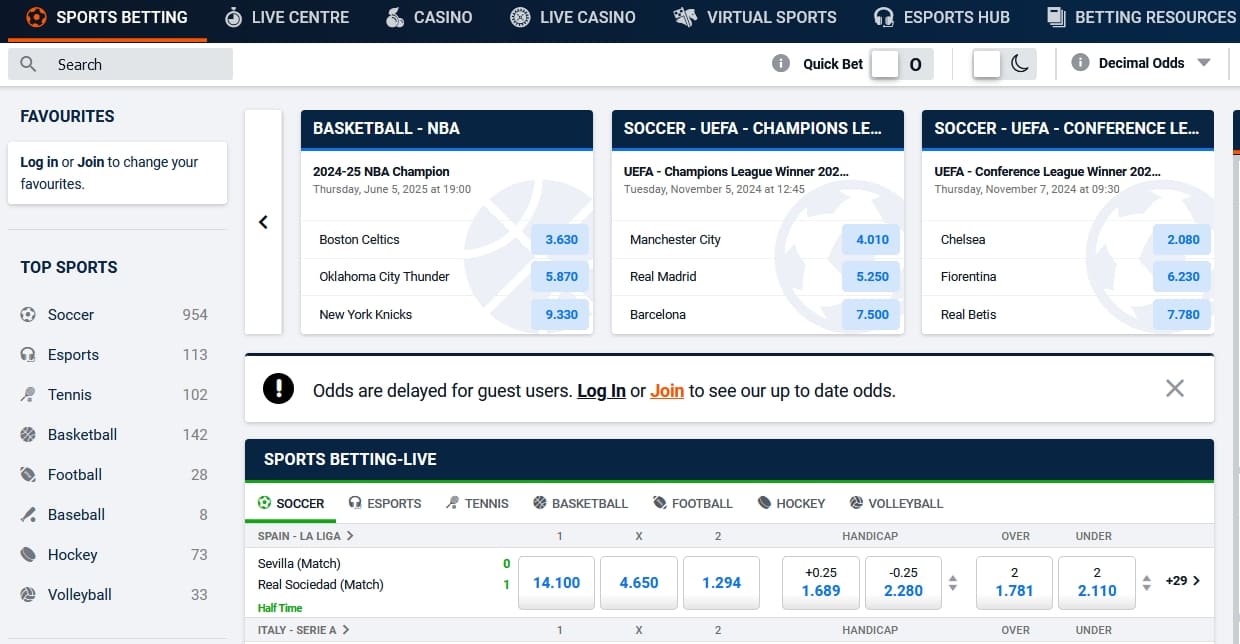1240x644 pixels.
Task: Click the Esports headset icon in sidebar
Action: pos(28,355)
